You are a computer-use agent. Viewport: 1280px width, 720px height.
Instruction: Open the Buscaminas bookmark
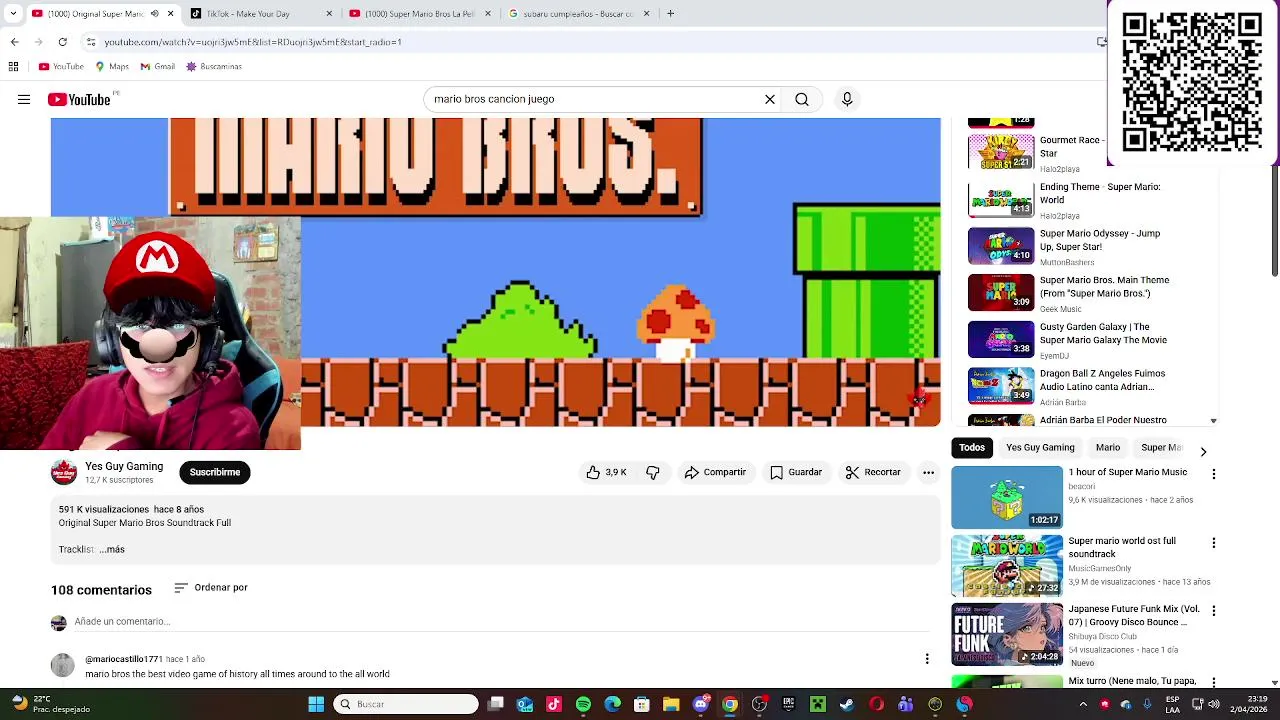(214, 66)
